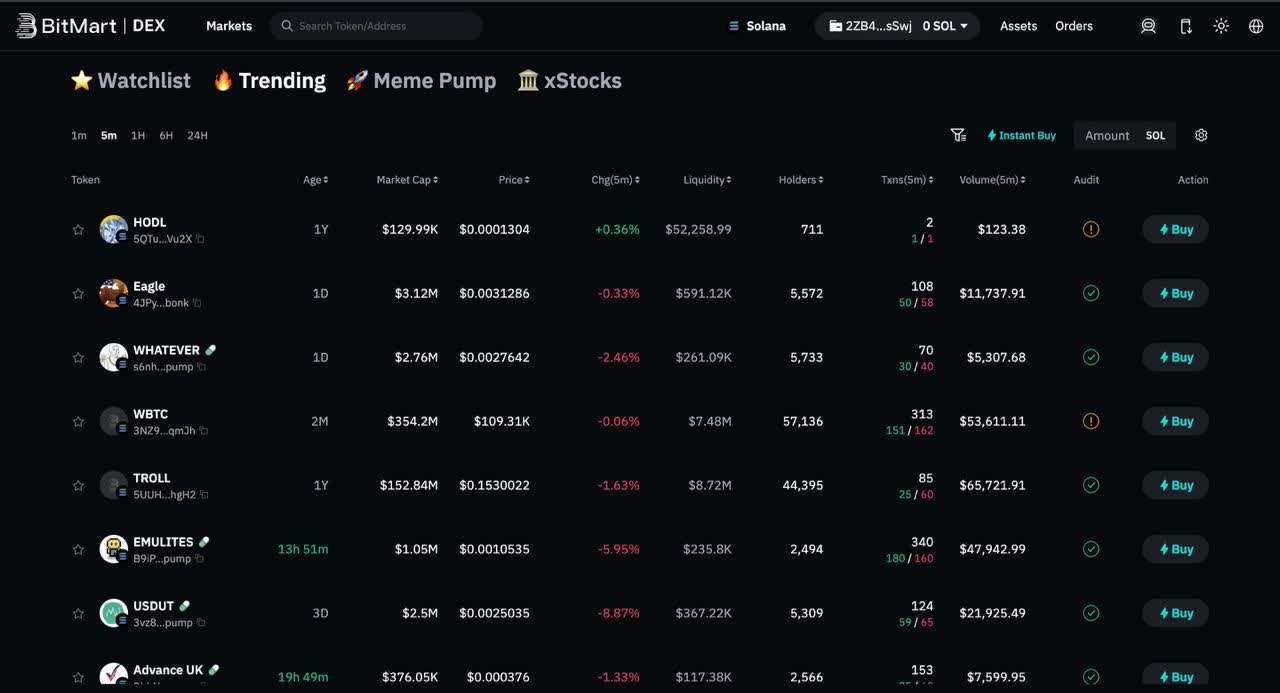Image resolution: width=1280 pixels, height=693 pixels.
Task: Copy TROLL token address
Action: 204,495
